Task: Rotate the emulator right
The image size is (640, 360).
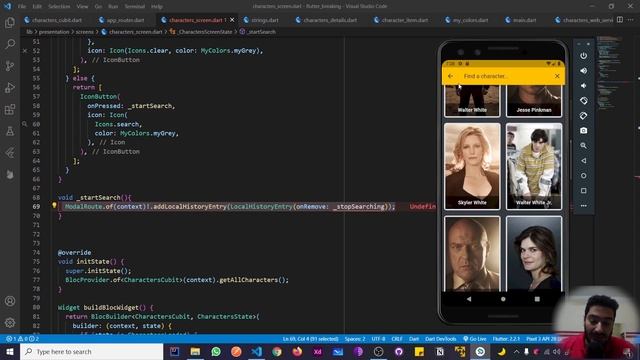Action: [584, 116]
